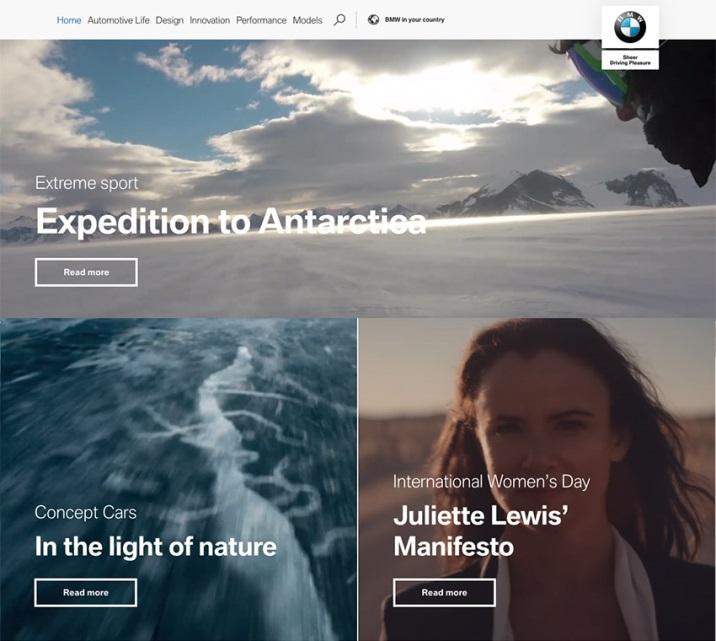Click the search magnifier icon
Image resolution: width=716 pixels, height=641 pixels.
(339, 20)
